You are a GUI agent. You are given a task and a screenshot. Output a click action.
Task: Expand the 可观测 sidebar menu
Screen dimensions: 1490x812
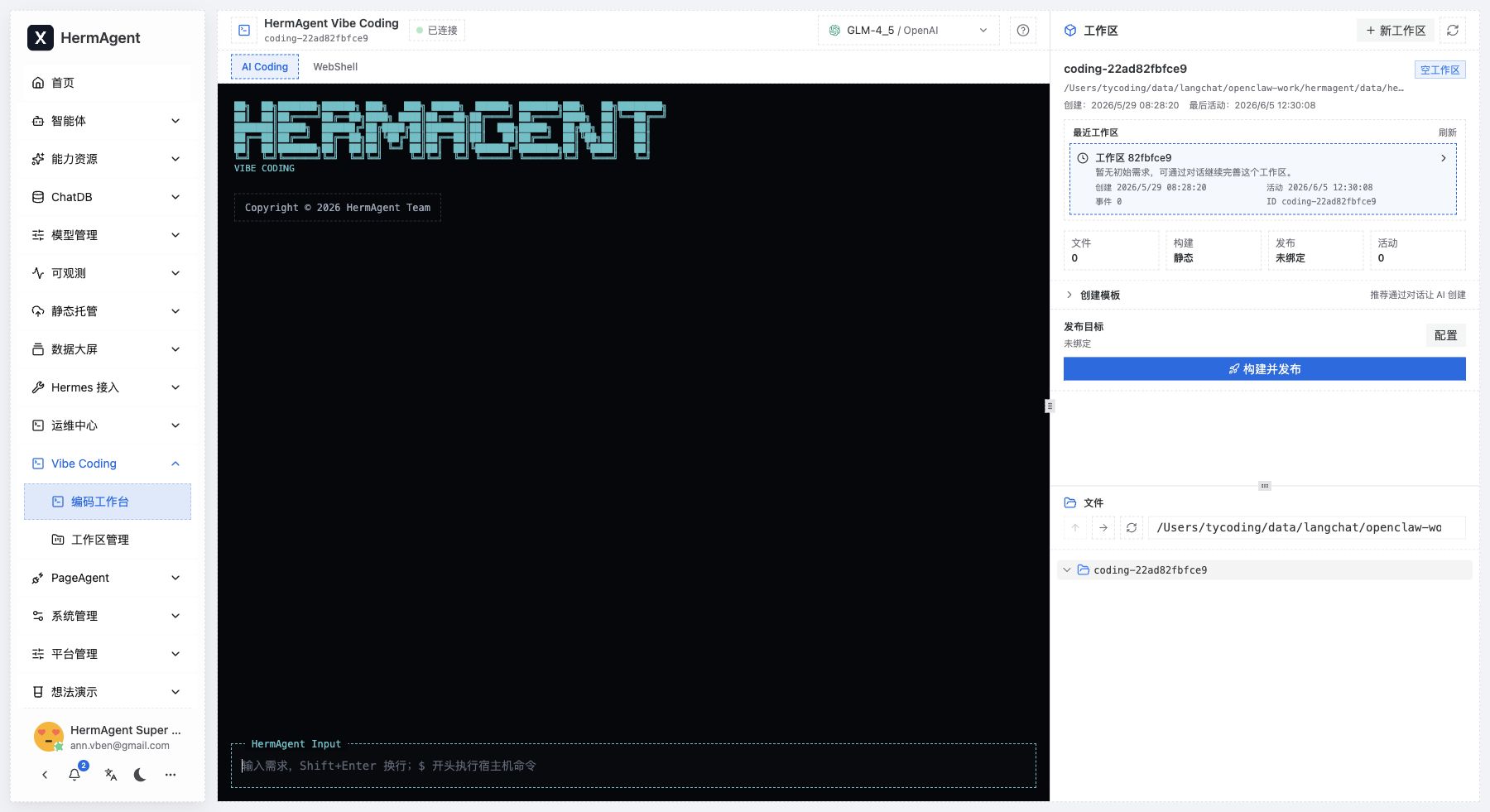click(108, 273)
